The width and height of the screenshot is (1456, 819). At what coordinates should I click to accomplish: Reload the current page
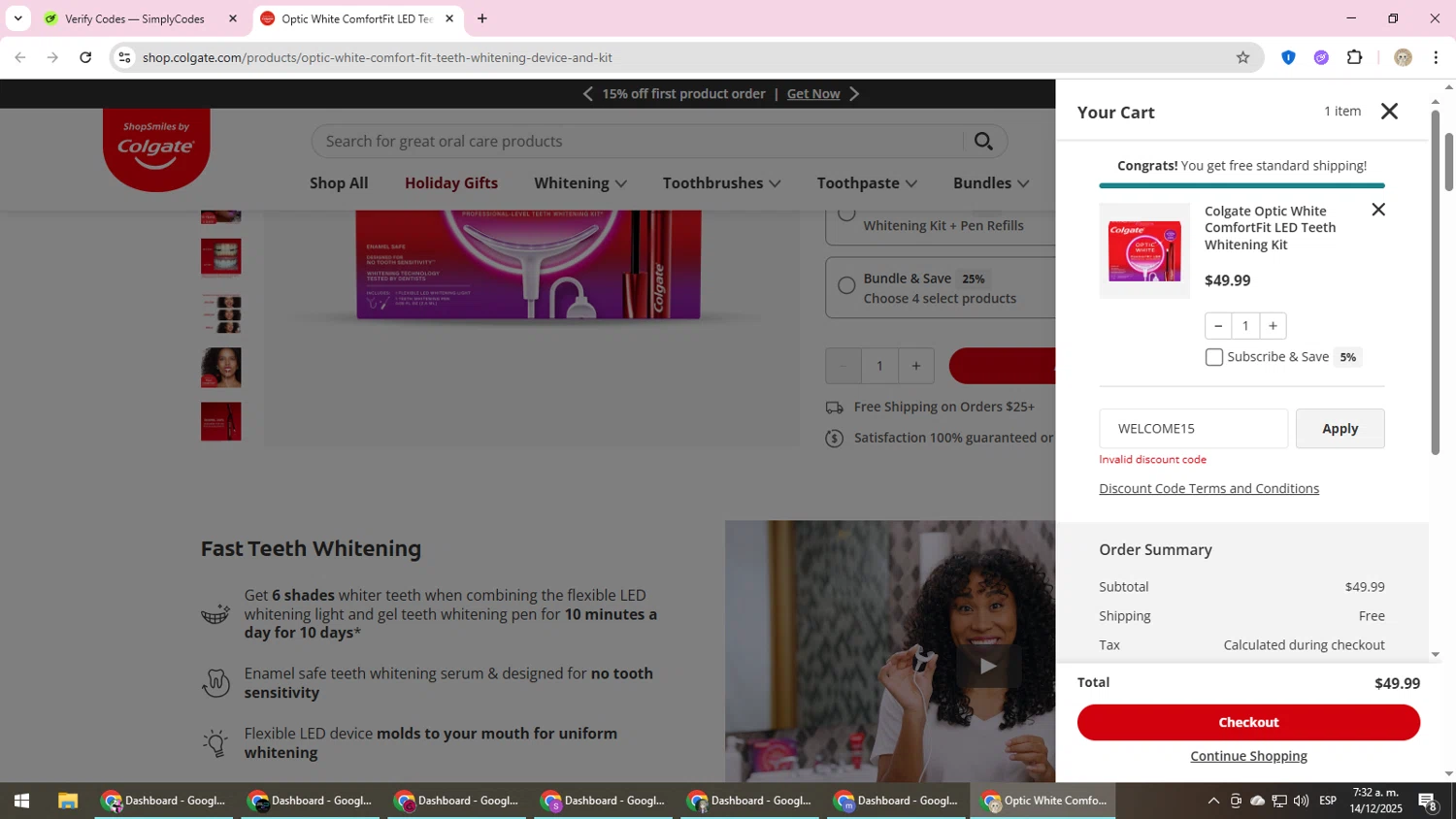[85, 57]
